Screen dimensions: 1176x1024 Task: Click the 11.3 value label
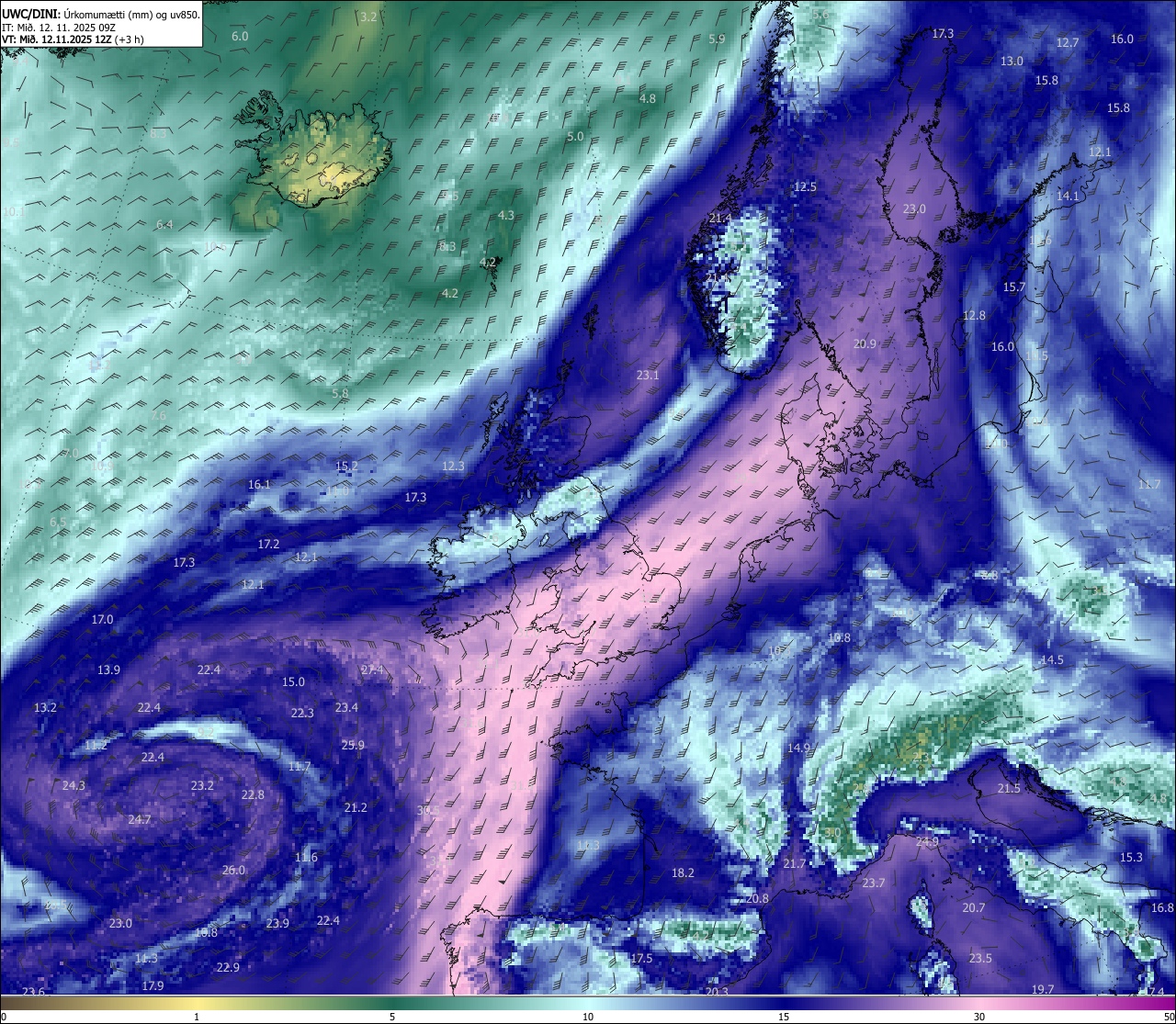point(146,958)
